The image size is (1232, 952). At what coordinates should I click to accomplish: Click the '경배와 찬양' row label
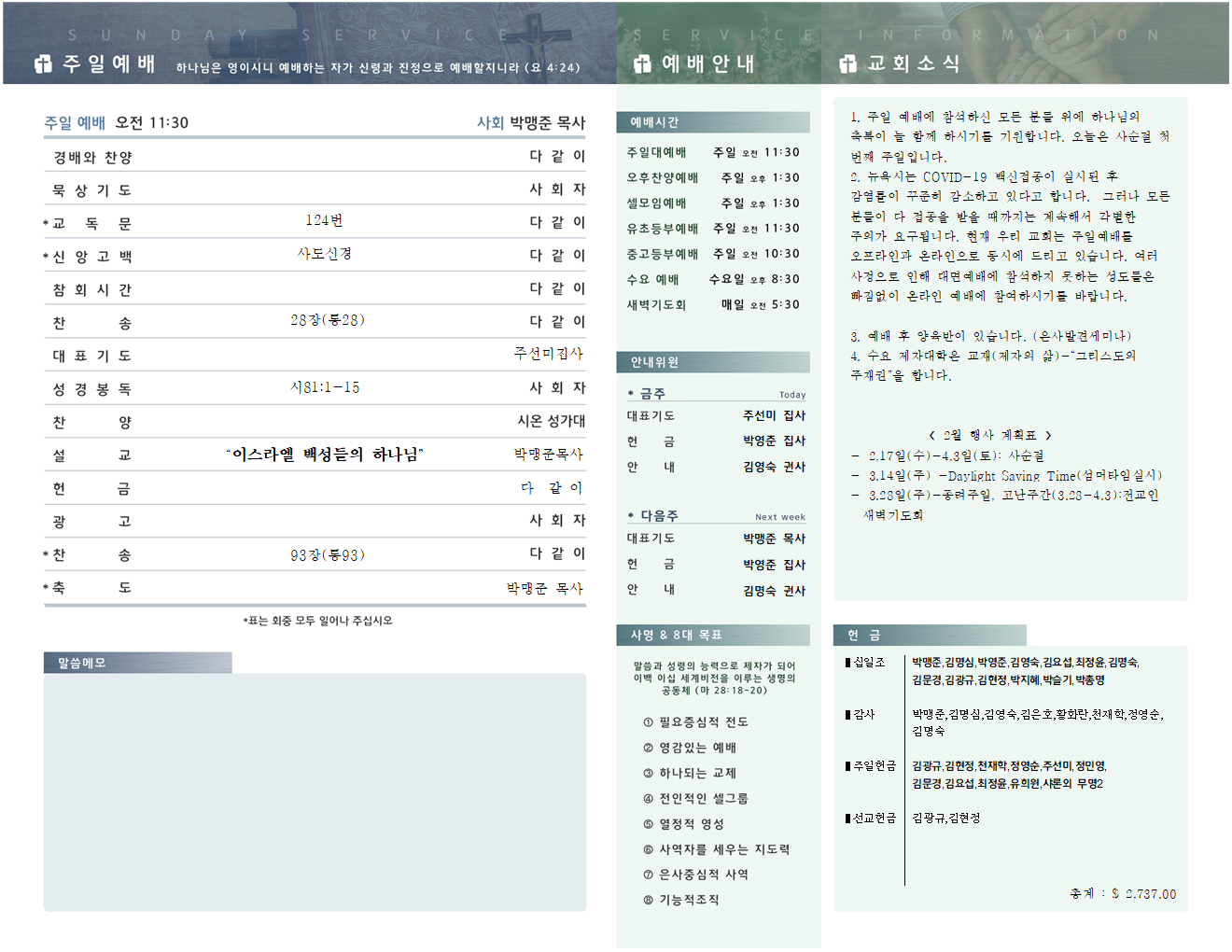[92, 157]
